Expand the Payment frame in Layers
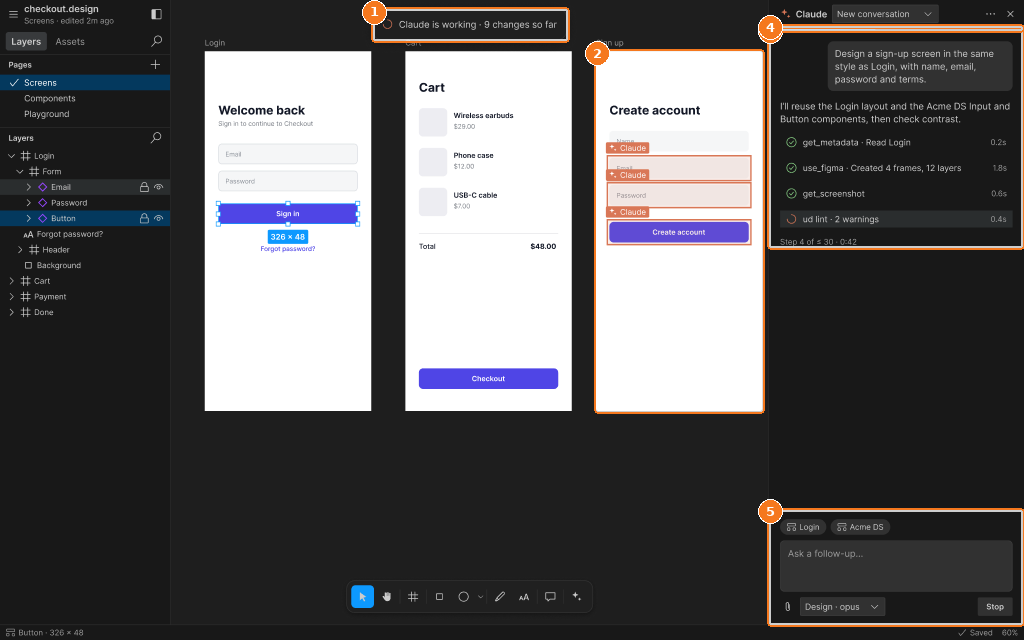1024x640 pixels. [12, 297]
